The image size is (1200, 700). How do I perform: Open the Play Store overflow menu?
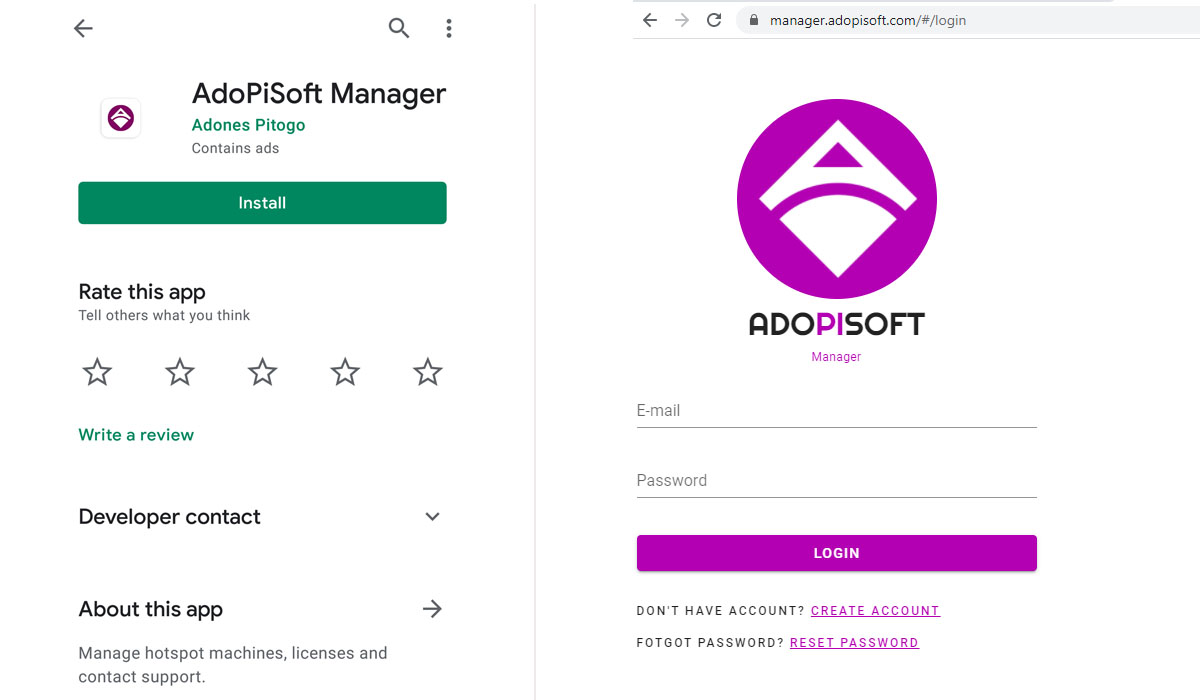coord(448,28)
